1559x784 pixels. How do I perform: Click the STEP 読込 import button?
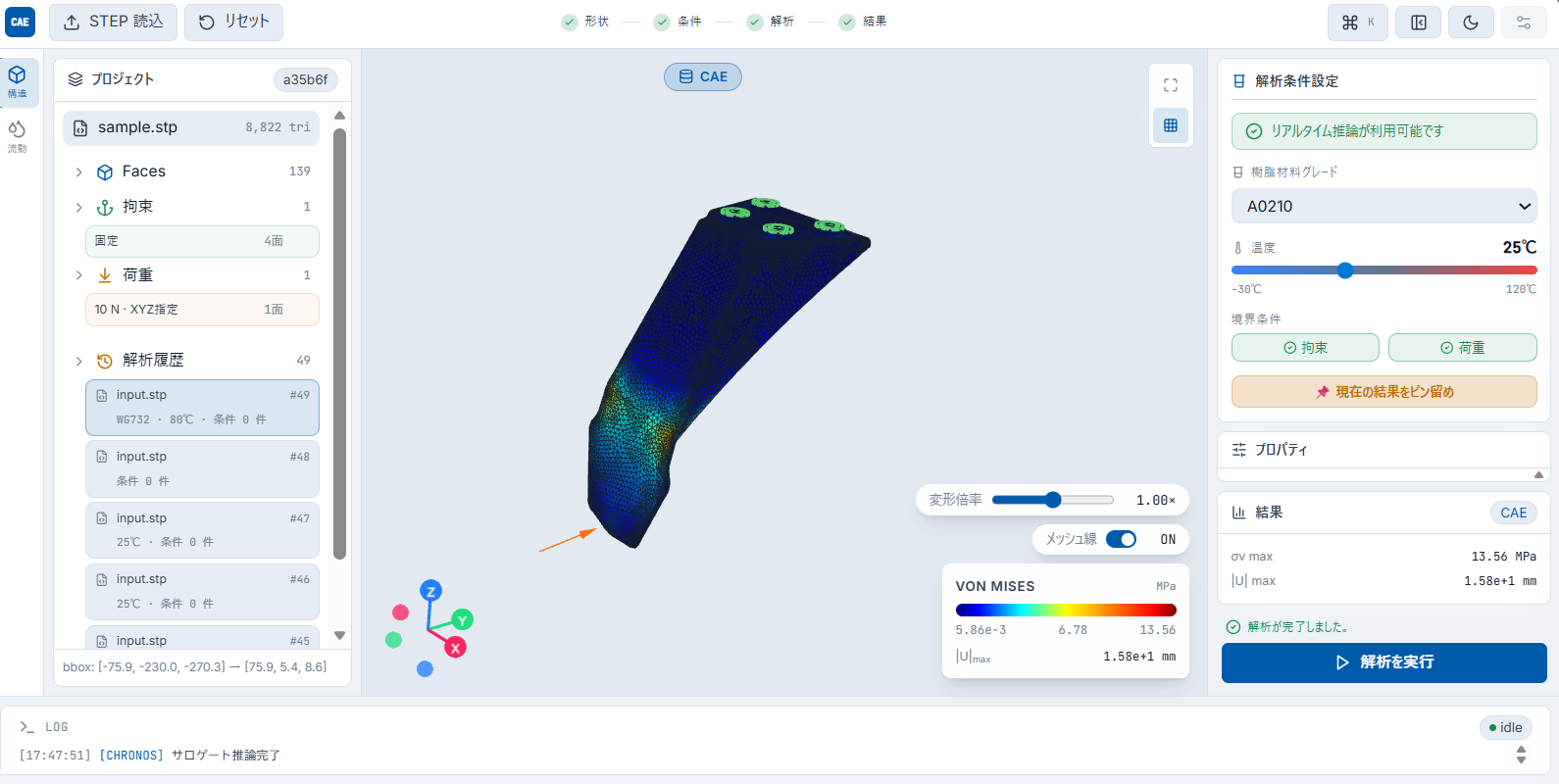click(x=114, y=22)
